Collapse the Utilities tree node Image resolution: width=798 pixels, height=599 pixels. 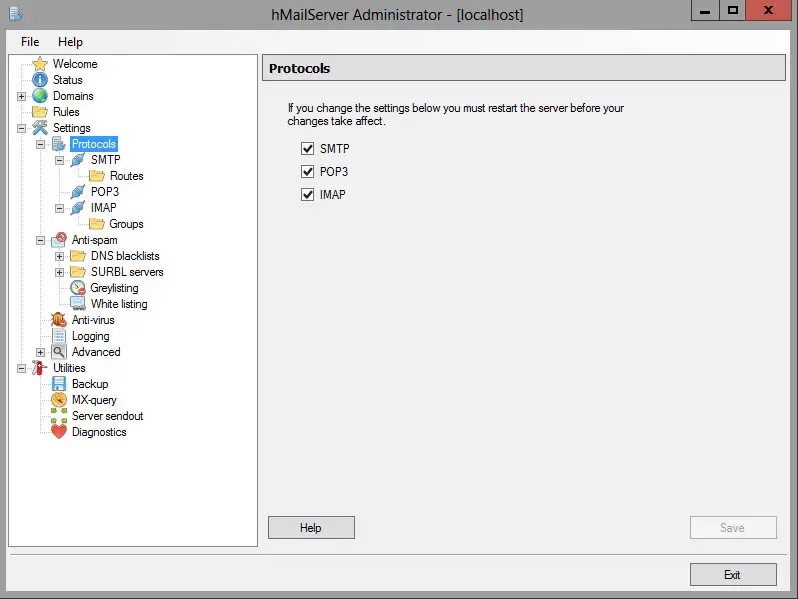pos(21,368)
